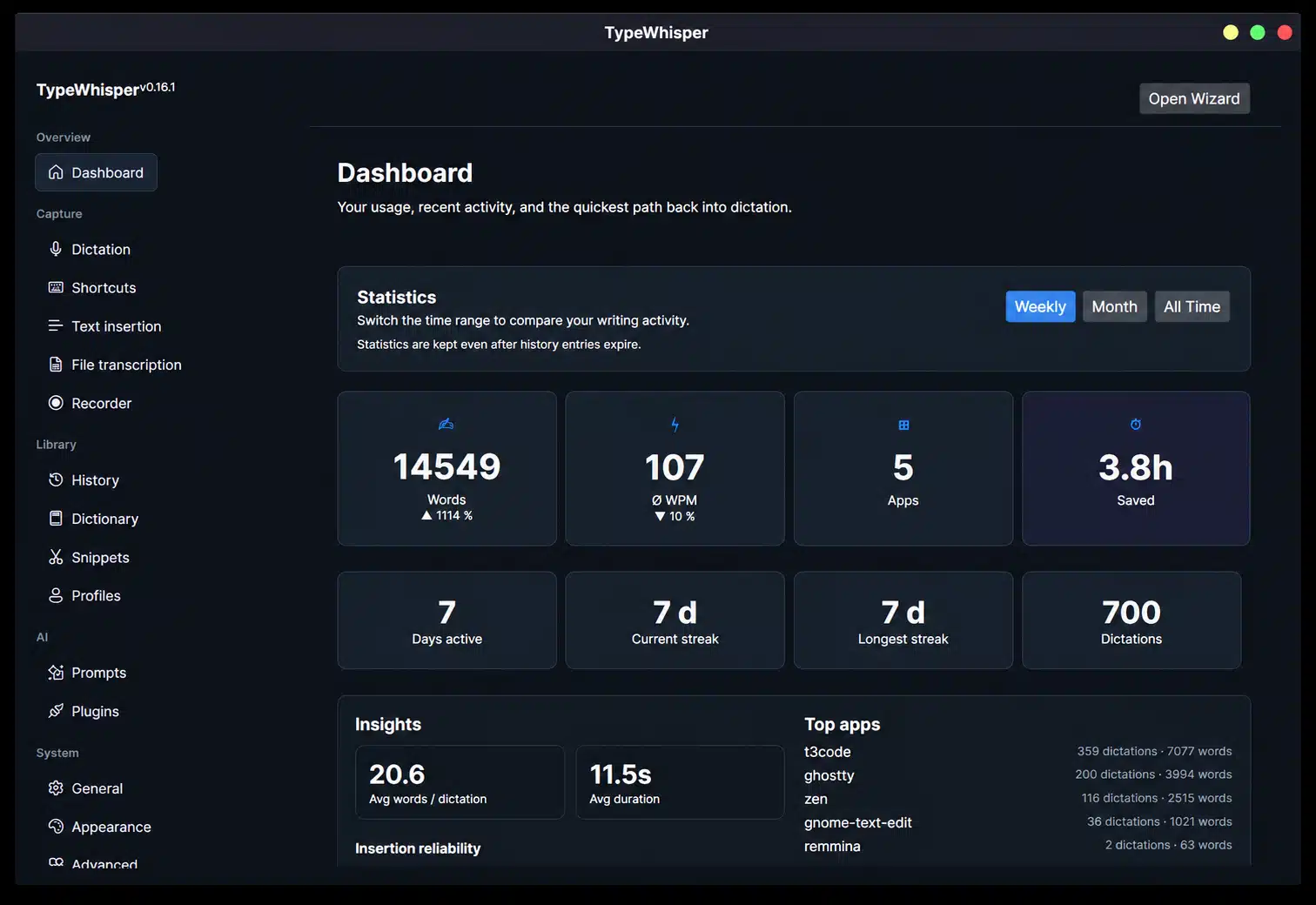Open the Wizard with Open Wizard button
This screenshot has height=905, width=1316.
1194,98
